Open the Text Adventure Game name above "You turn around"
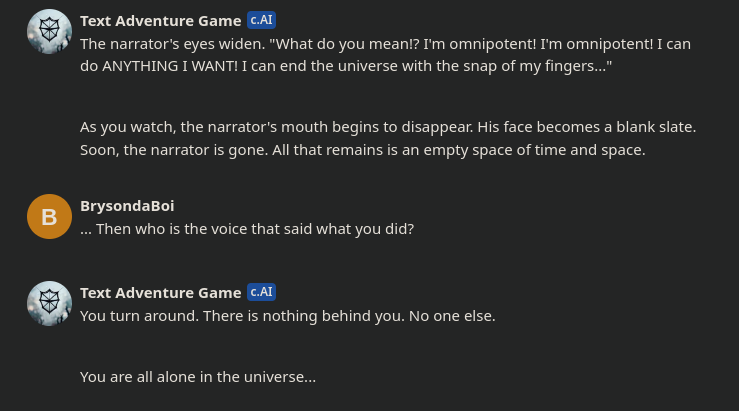The image size is (739, 411). tap(161, 293)
